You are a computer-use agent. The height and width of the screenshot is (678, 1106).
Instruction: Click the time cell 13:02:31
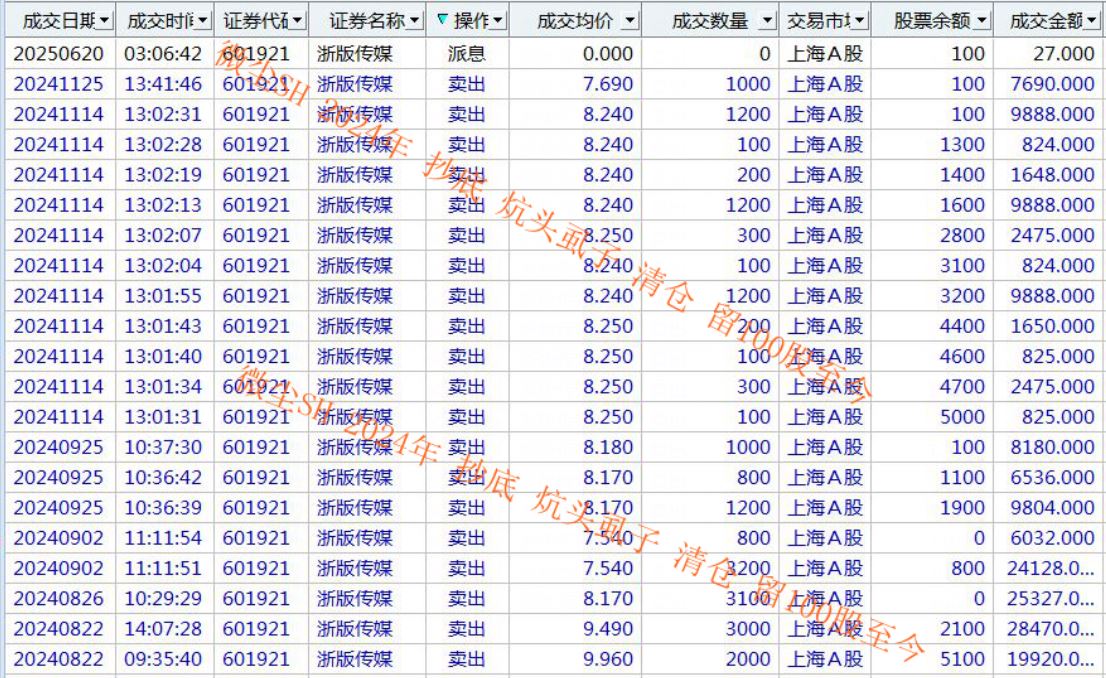(163, 114)
